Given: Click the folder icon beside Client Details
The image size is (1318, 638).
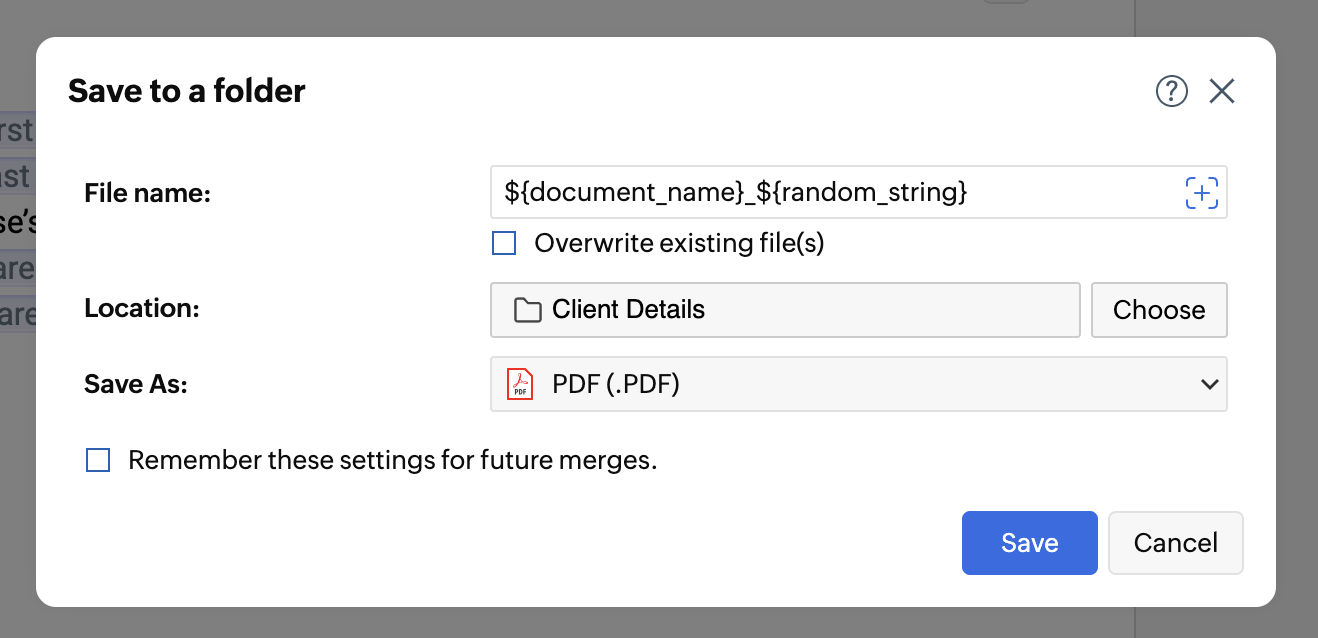Looking at the screenshot, I should 527,311.
